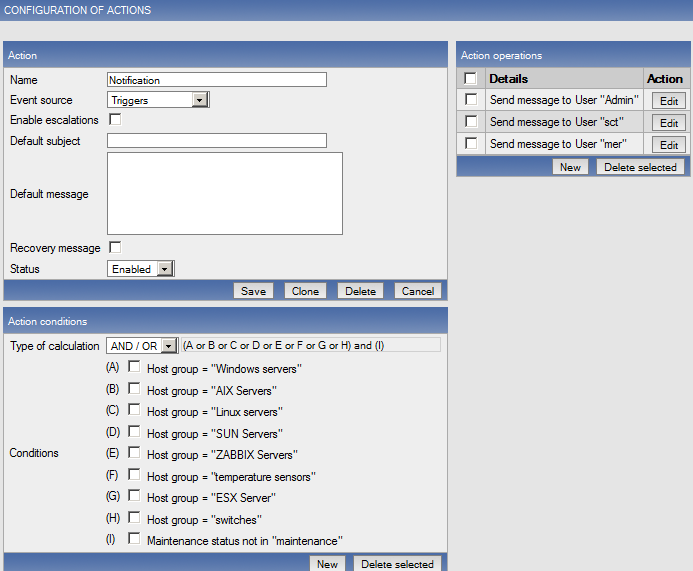Edit the "mer" user message operation

tap(669, 145)
